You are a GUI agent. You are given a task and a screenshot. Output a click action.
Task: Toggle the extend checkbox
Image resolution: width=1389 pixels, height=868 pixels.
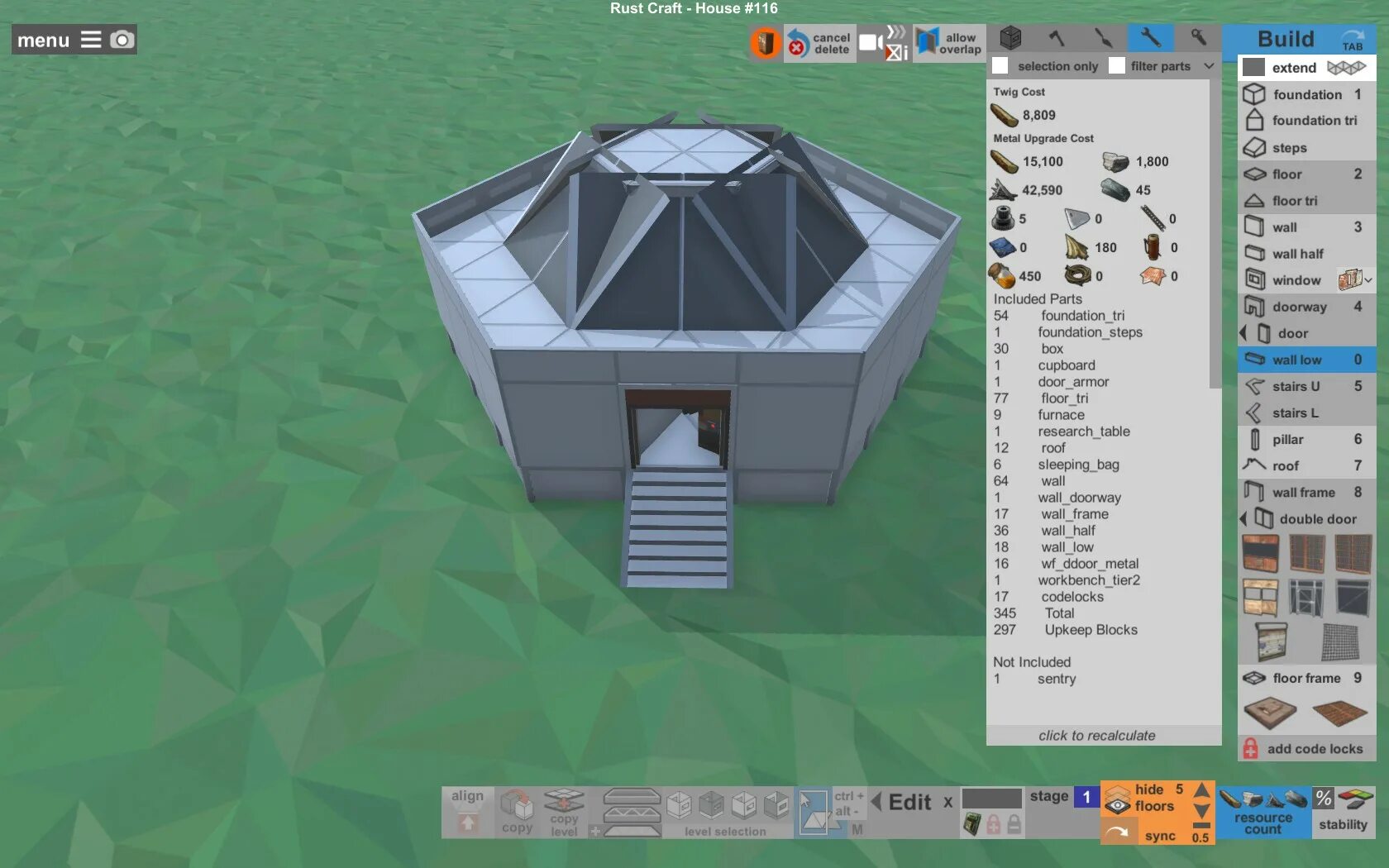click(x=1254, y=68)
